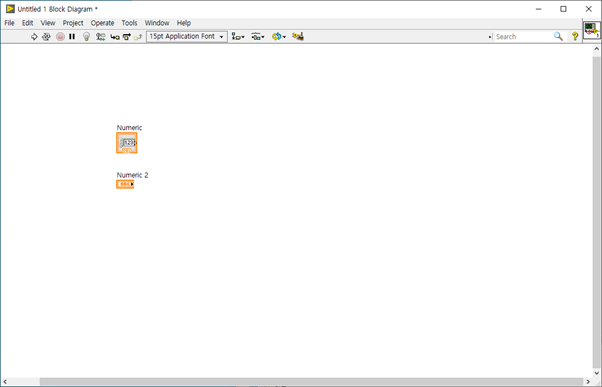Minimize the Block Diagram window
Viewport: 602px width, 387px height.
click(x=539, y=9)
